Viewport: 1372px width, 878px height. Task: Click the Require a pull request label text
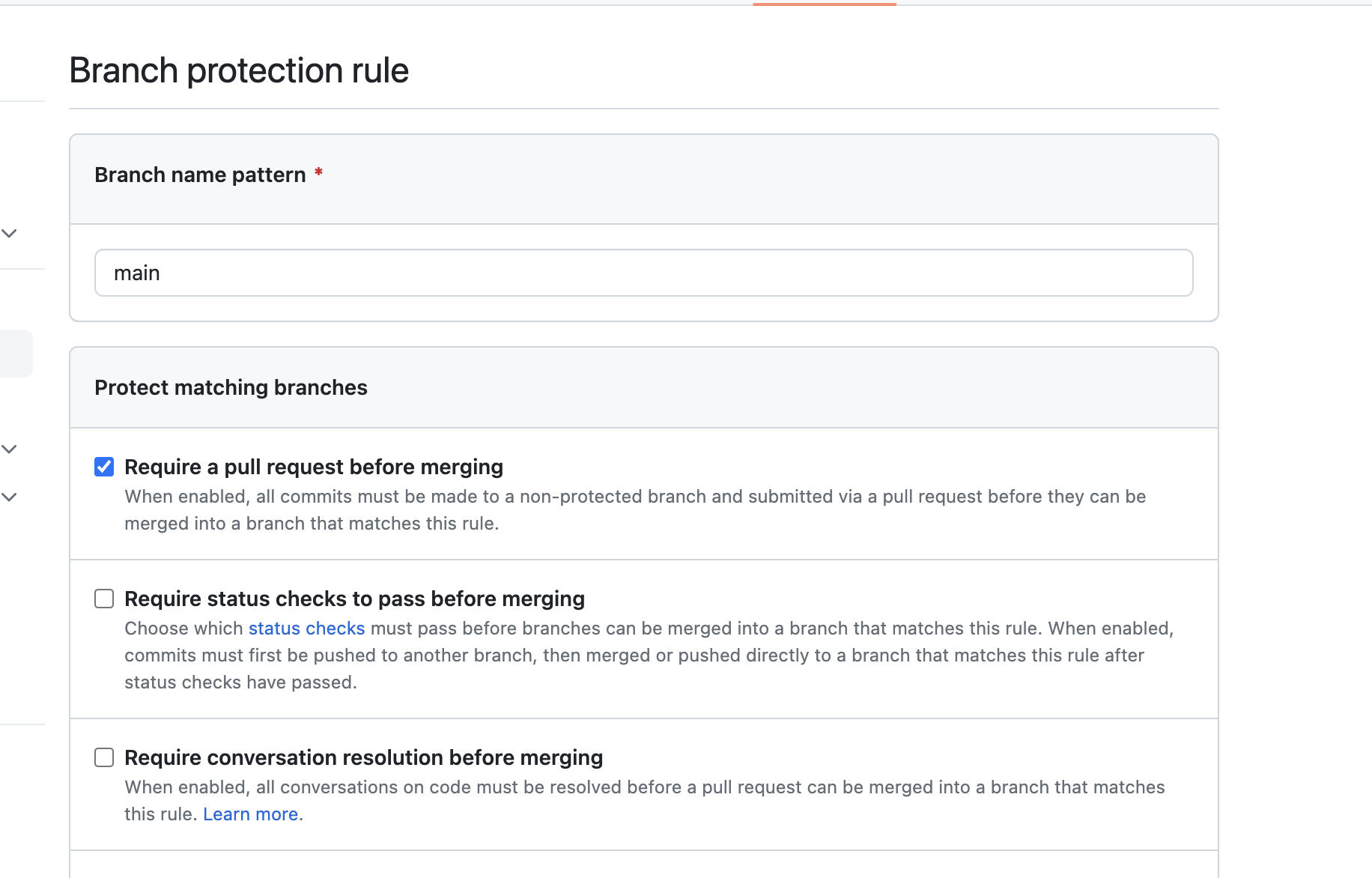314,467
